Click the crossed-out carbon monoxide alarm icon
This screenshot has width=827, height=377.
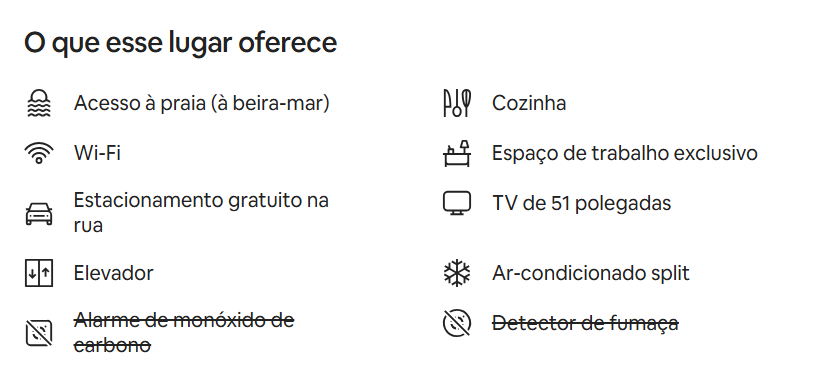click(x=39, y=333)
